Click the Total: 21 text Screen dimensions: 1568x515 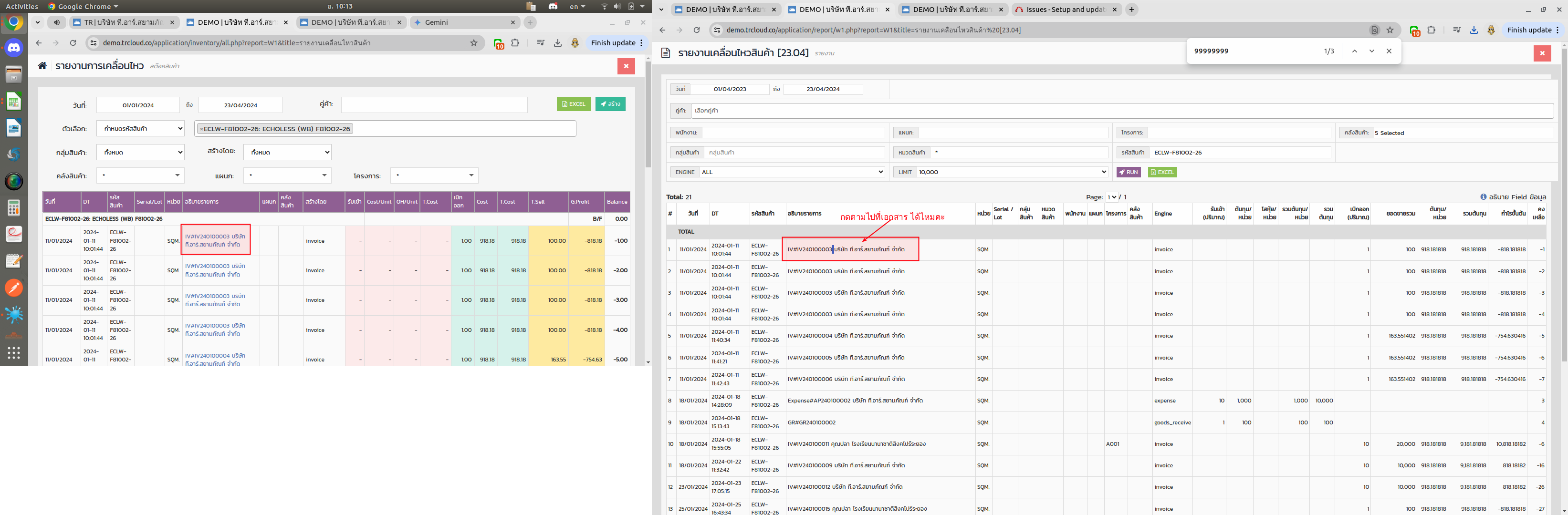tap(679, 197)
